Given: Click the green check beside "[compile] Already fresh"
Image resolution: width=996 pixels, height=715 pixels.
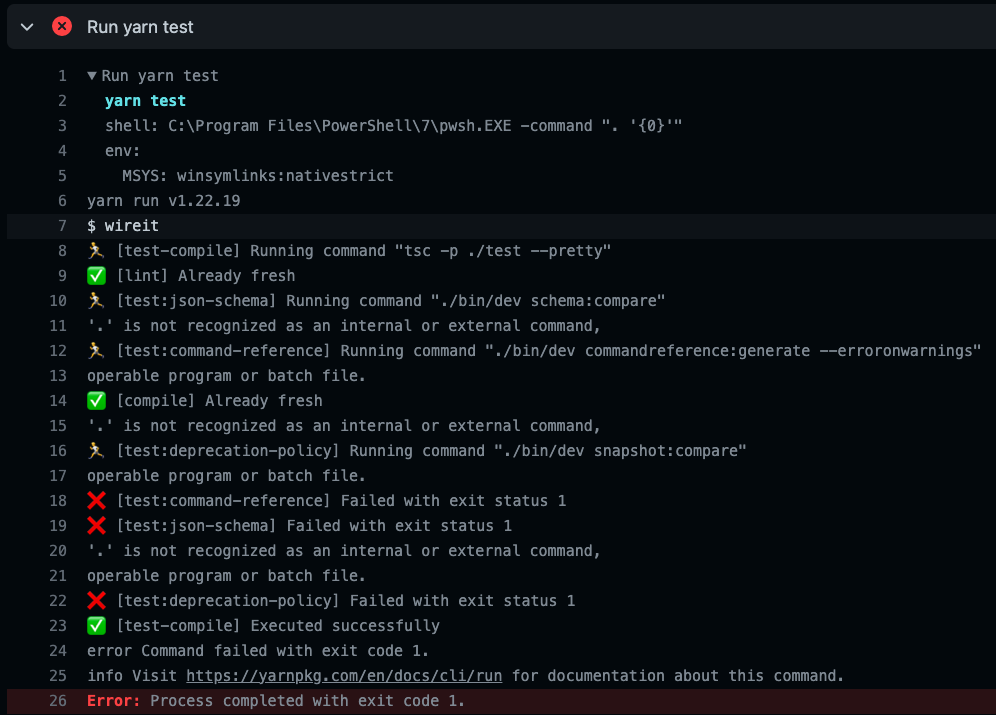Looking at the screenshot, I should point(95,400).
